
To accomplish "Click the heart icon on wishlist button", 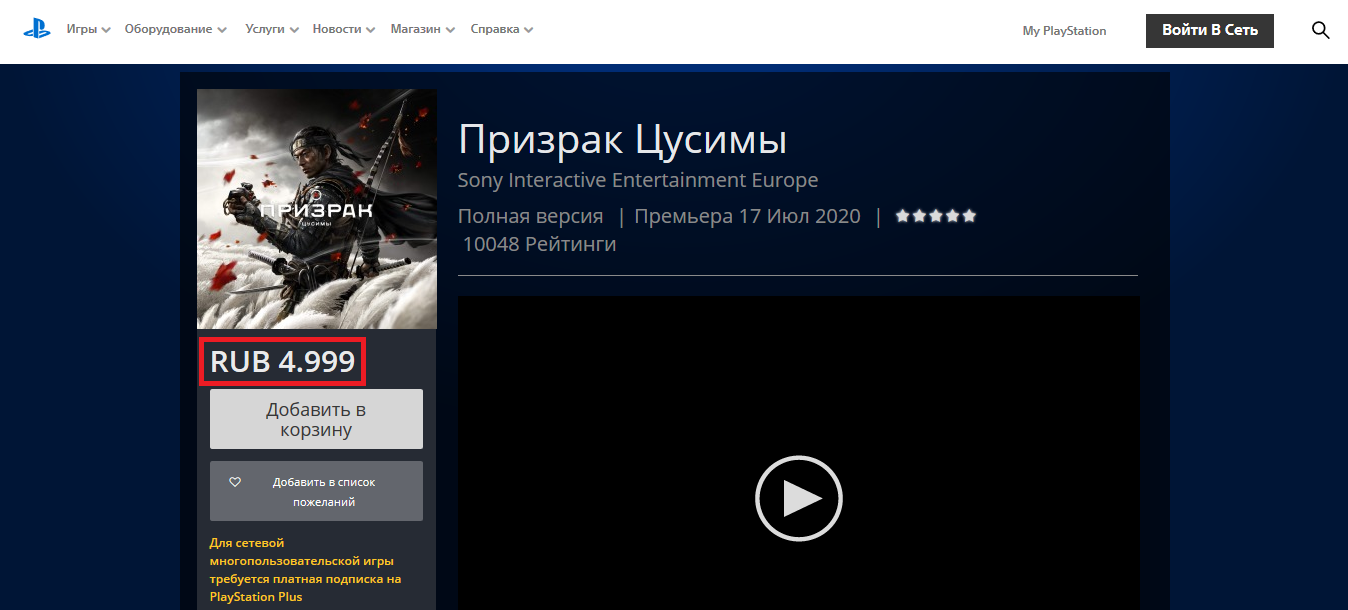I will point(235,482).
